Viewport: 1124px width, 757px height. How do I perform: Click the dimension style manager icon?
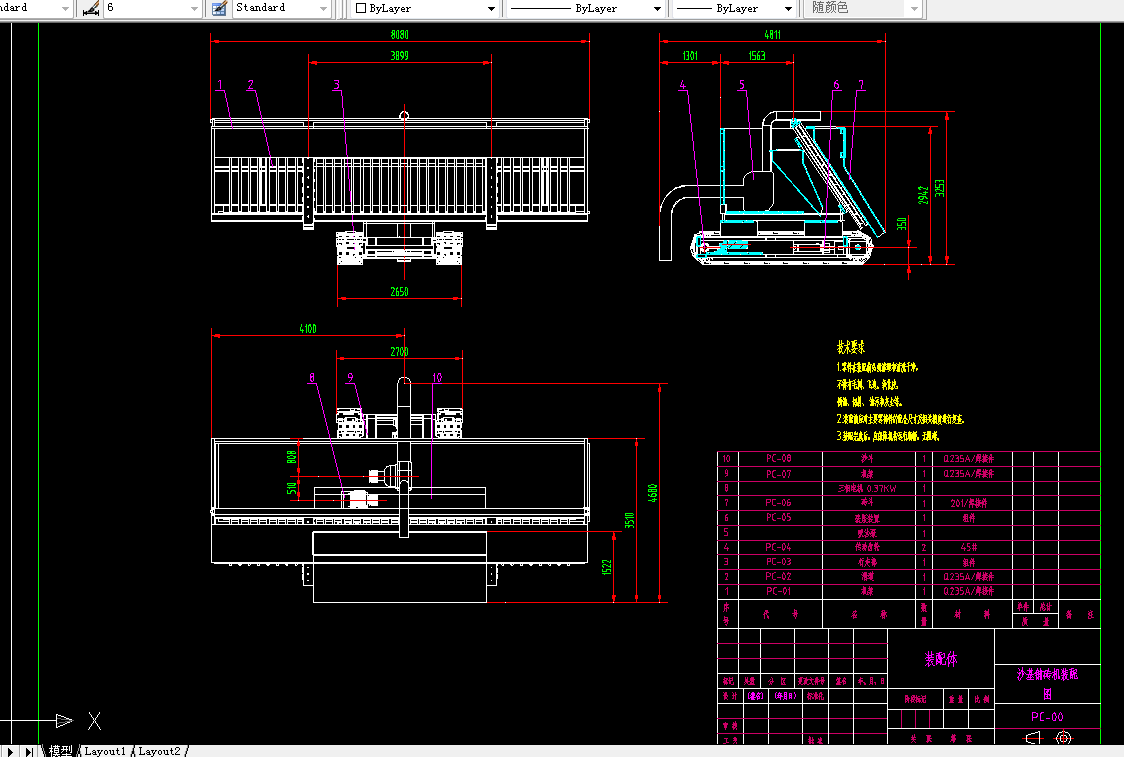pos(90,9)
